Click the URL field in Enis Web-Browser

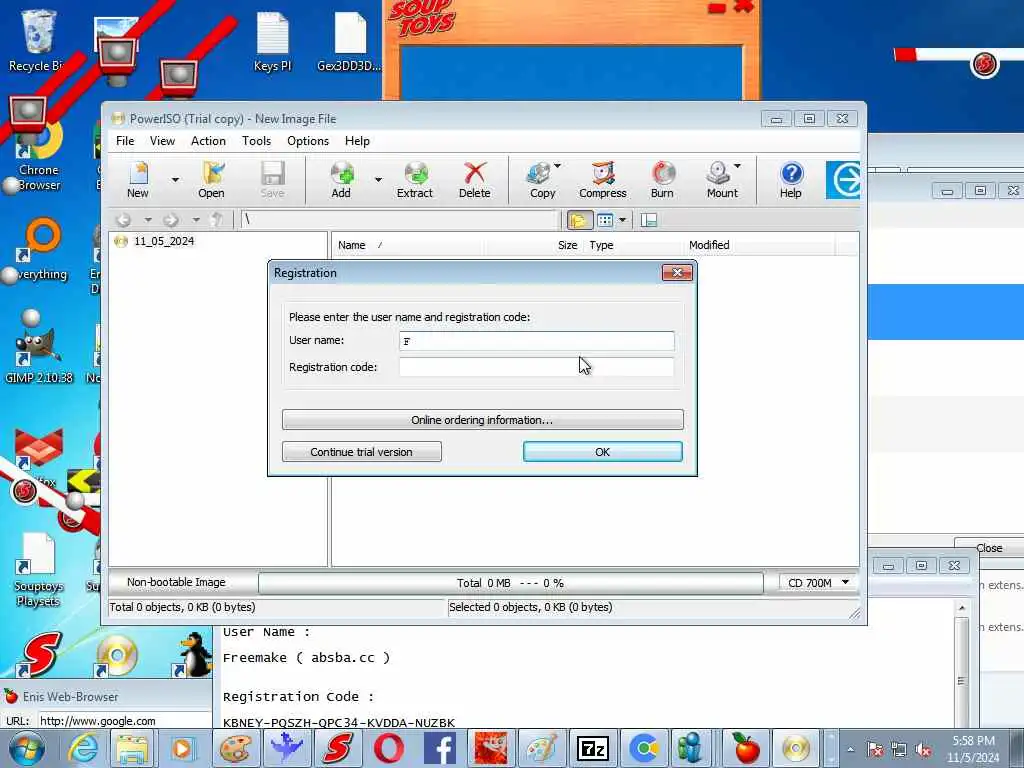pos(124,721)
